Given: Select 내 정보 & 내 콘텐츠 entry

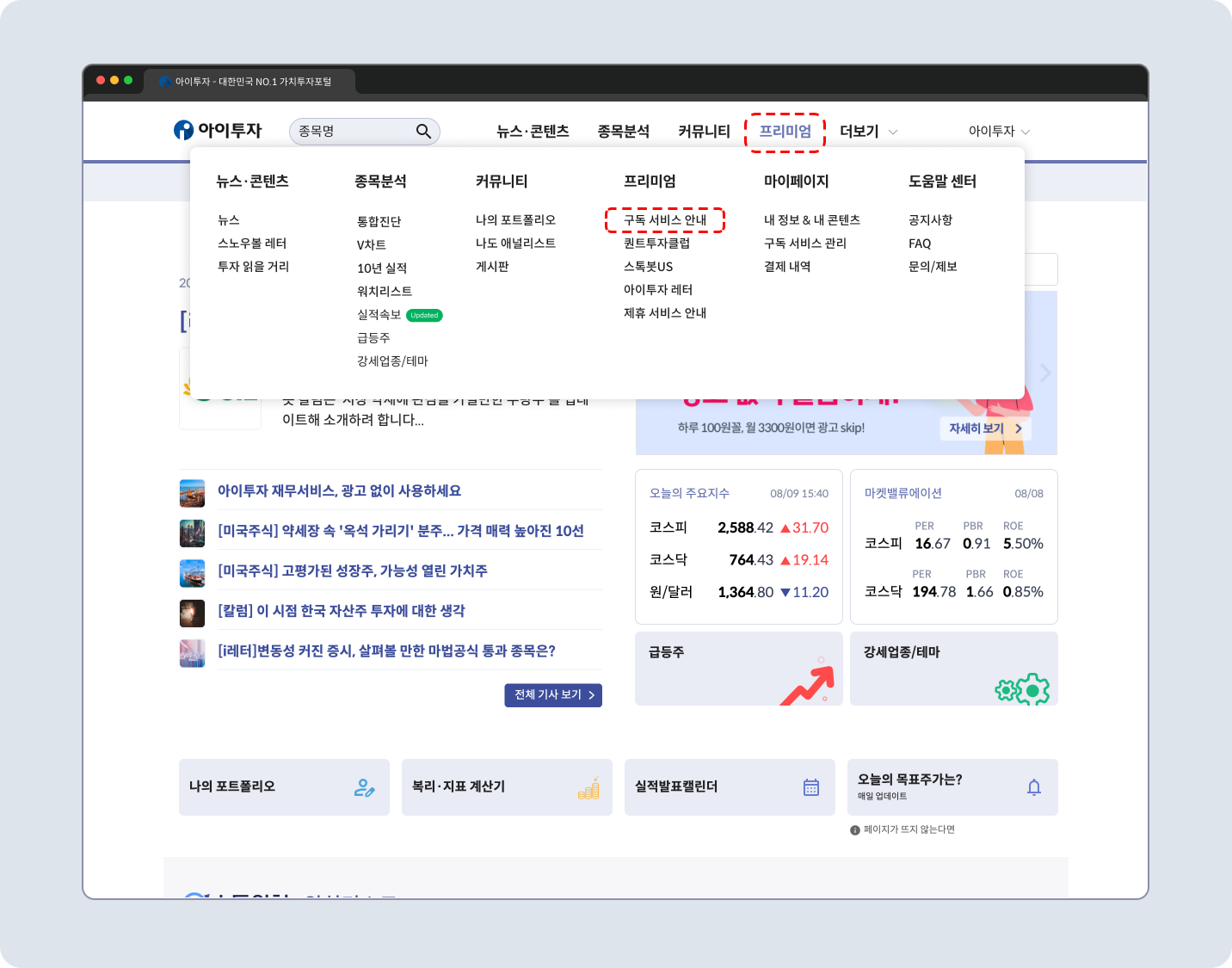Looking at the screenshot, I should [812, 220].
